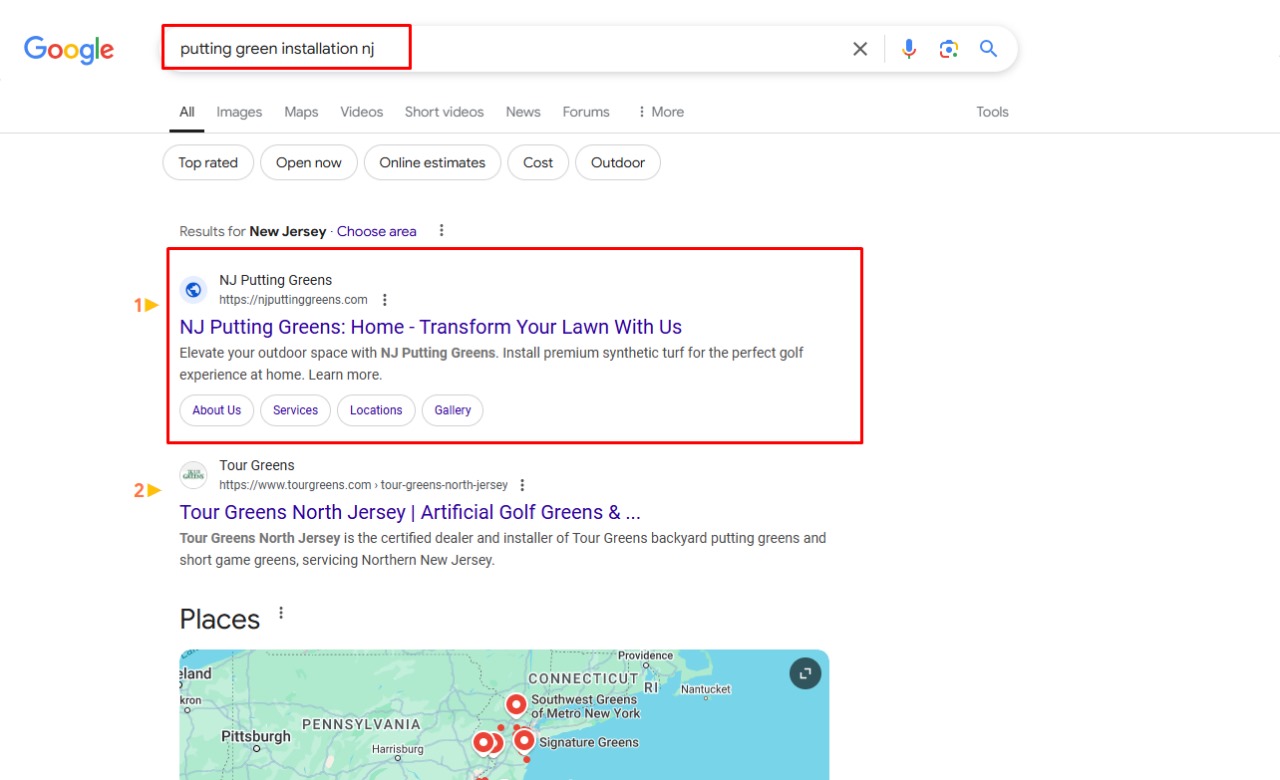Apply the Open now filter chip
The image size is (1280, 780).
(309, 163)
